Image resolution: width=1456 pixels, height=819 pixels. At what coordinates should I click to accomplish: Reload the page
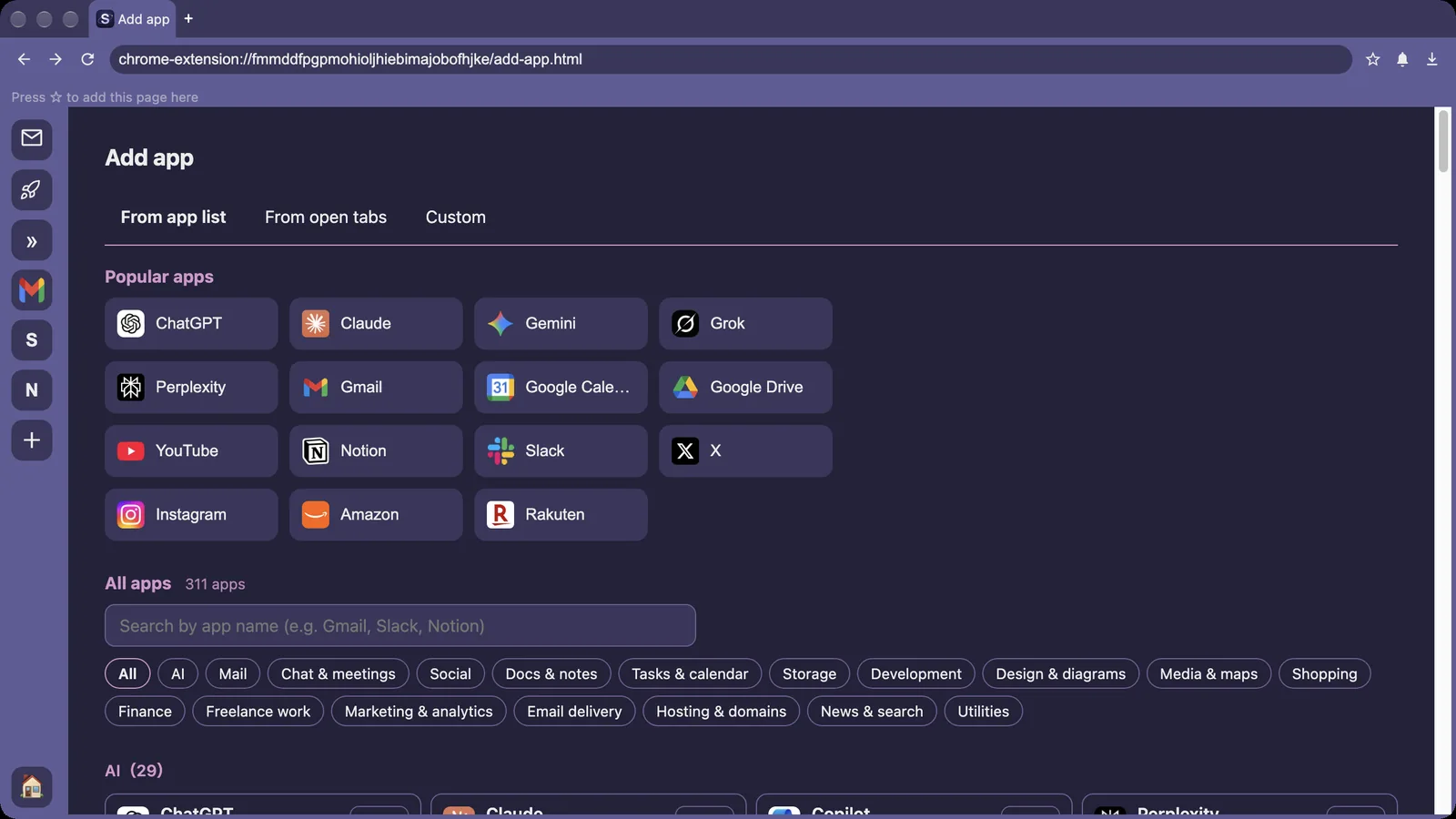87,59
